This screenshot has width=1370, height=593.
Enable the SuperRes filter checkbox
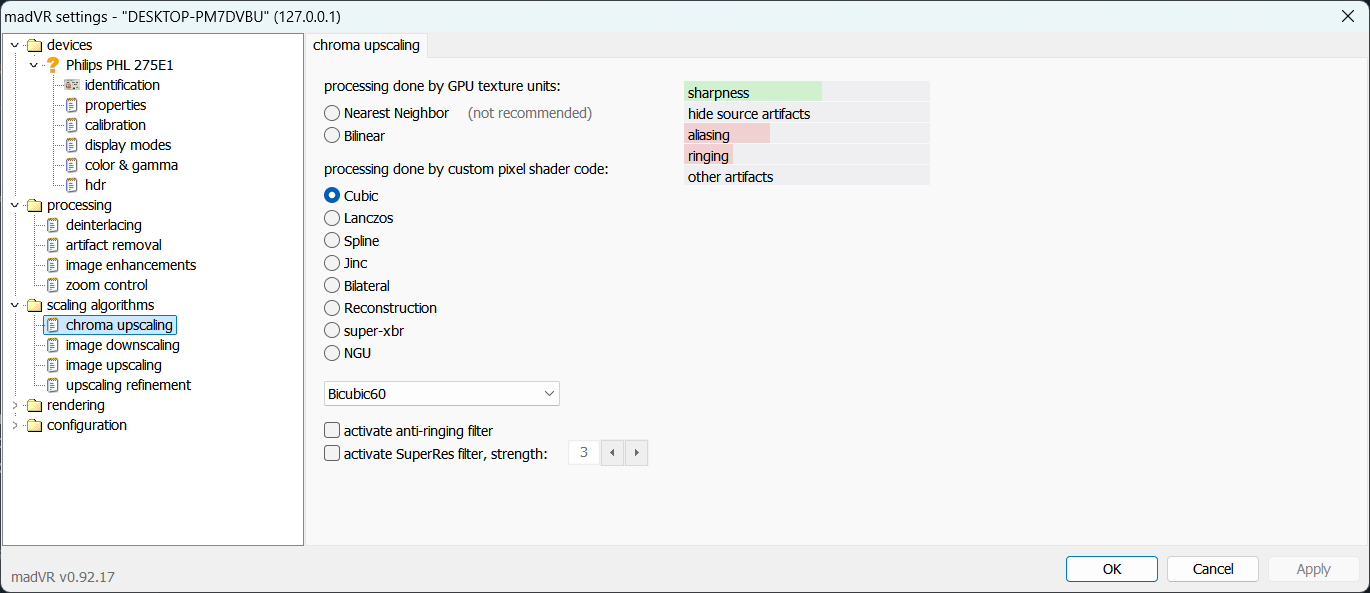tap(332, 454)
